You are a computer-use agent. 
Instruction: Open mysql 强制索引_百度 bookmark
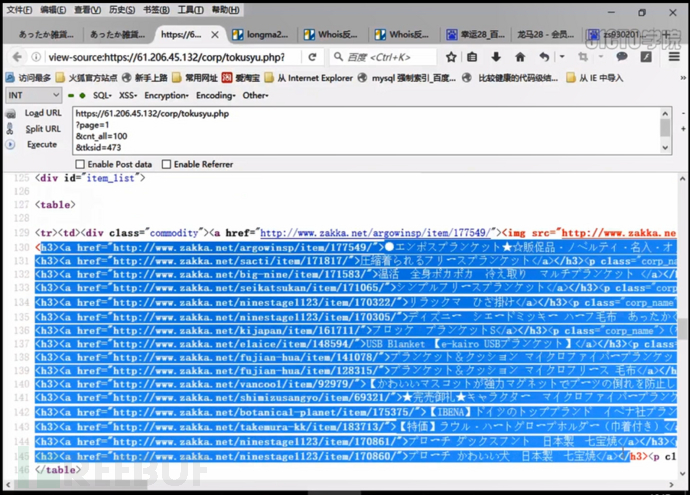(407, 78)
